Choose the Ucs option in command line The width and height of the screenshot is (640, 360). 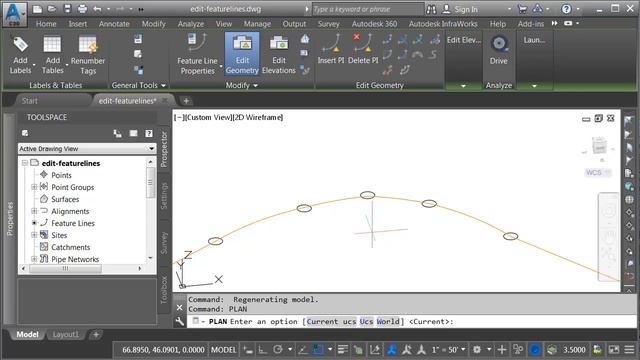pyautogui.click(x=366, y=322)
